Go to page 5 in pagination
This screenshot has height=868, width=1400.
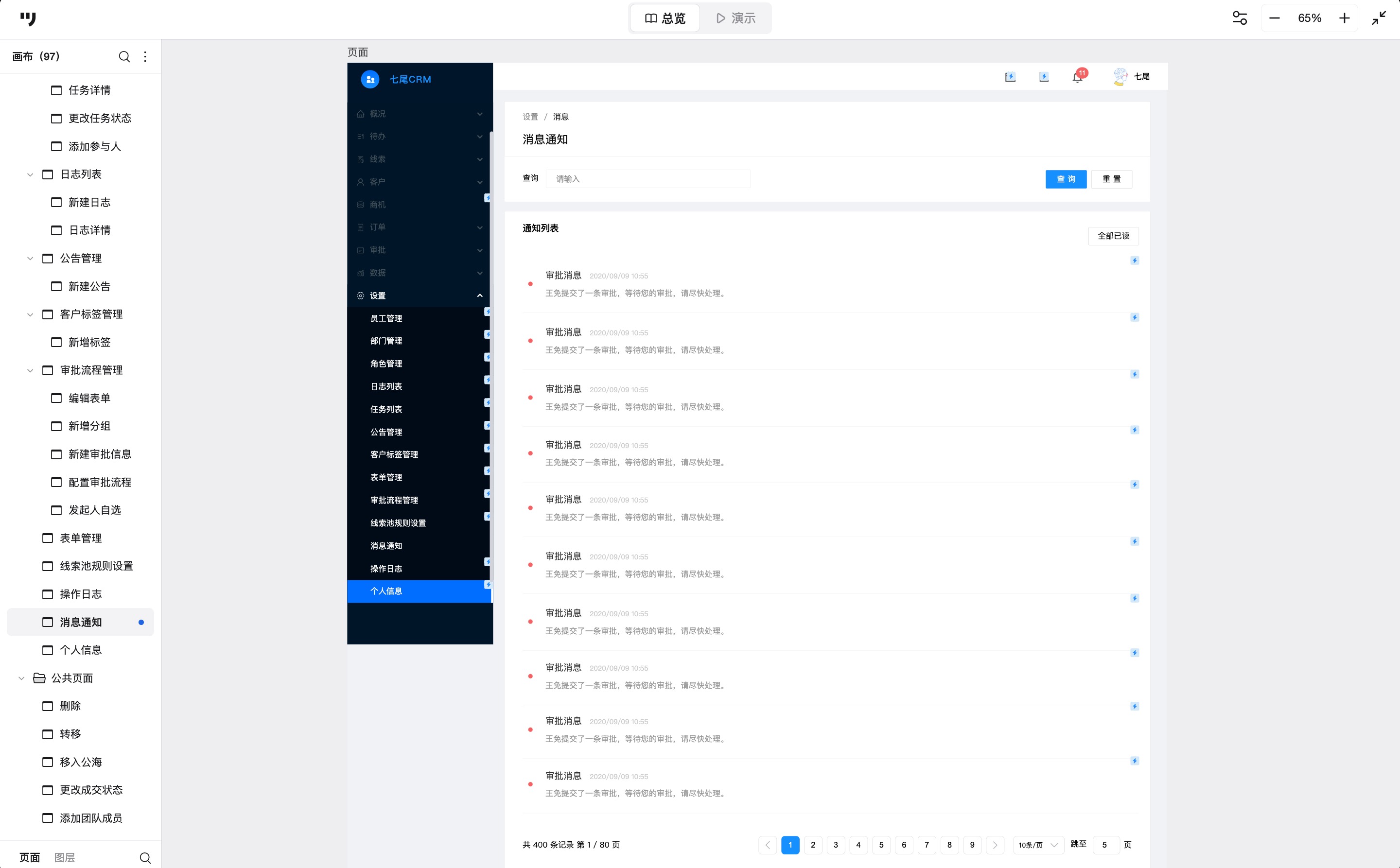point(881,845)
